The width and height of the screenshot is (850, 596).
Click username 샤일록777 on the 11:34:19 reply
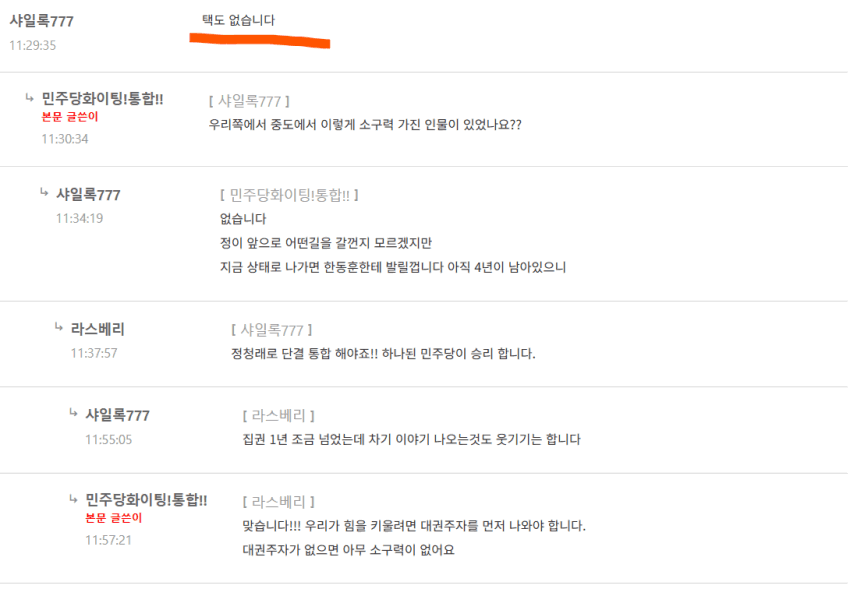[x=88, y=195]
